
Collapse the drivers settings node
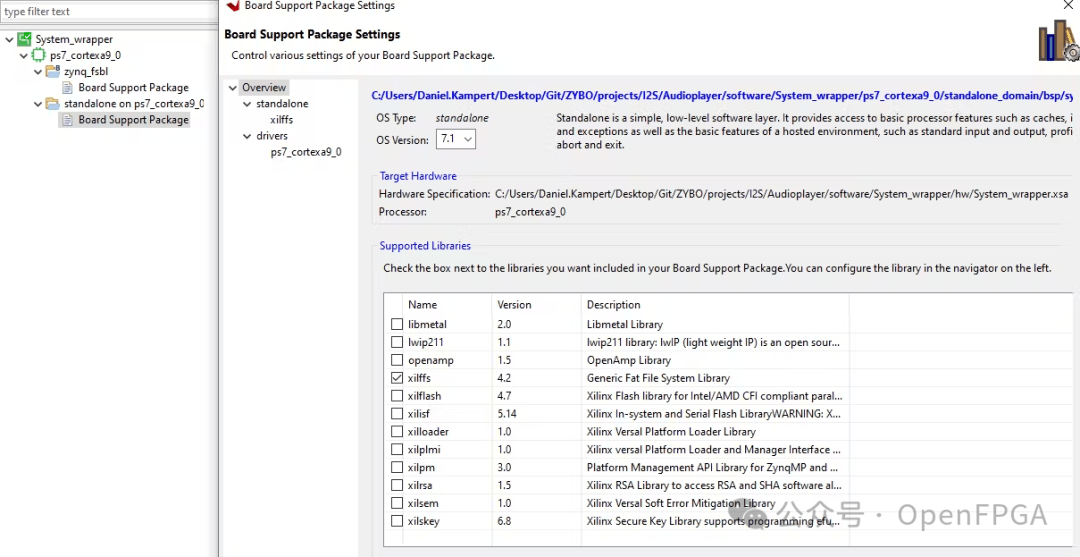[x=247, y=136]
